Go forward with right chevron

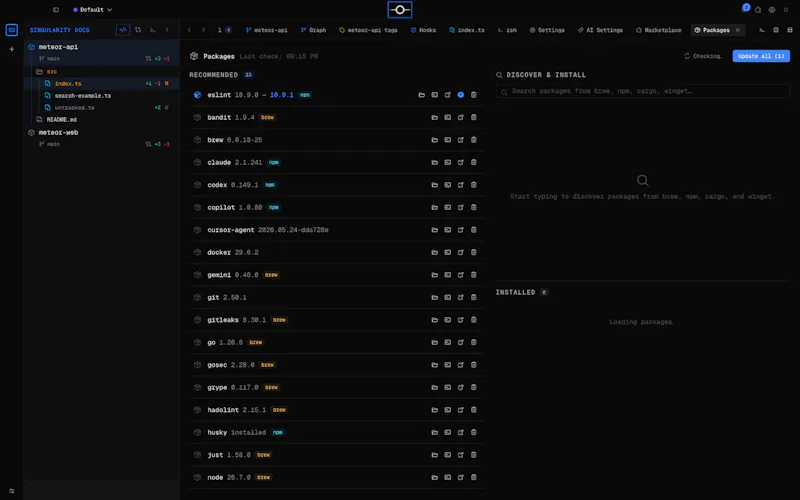click(203, 30)
